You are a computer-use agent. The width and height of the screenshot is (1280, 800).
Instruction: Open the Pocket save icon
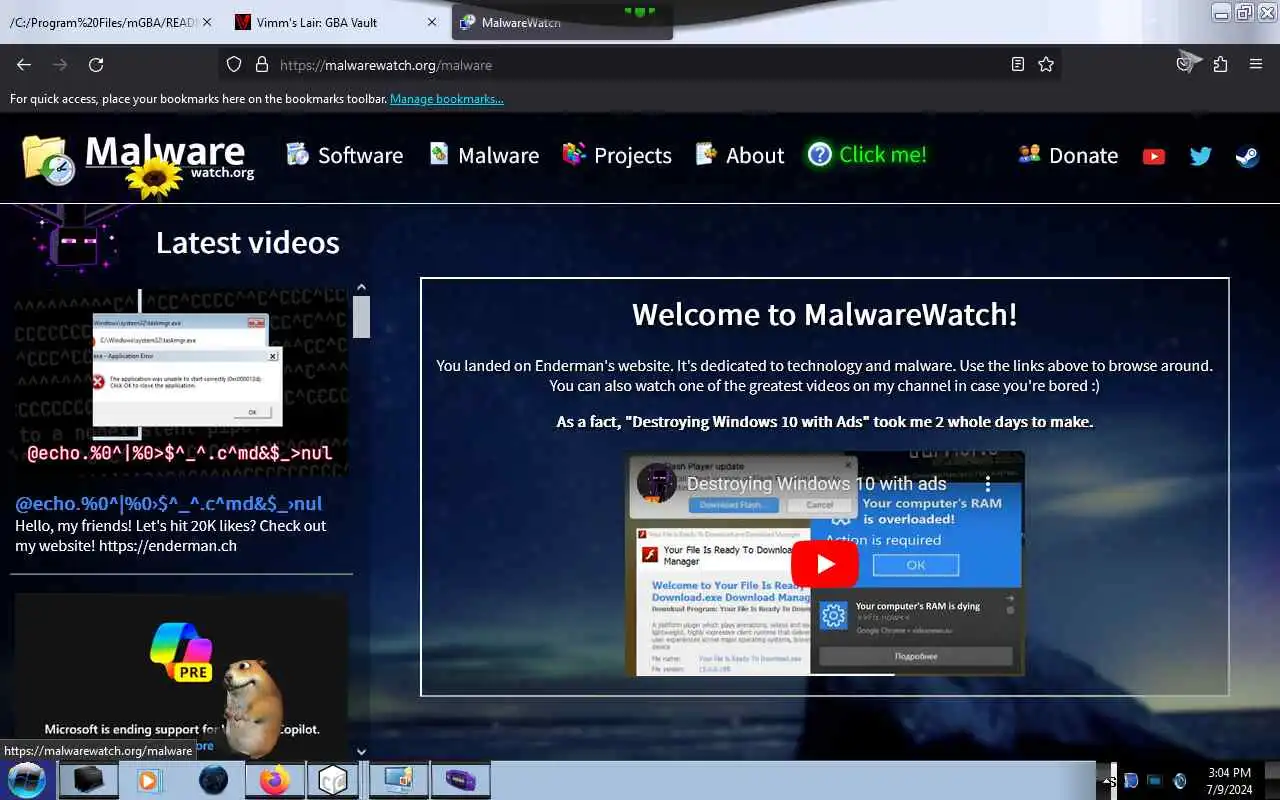click(x=1185, y=64)
